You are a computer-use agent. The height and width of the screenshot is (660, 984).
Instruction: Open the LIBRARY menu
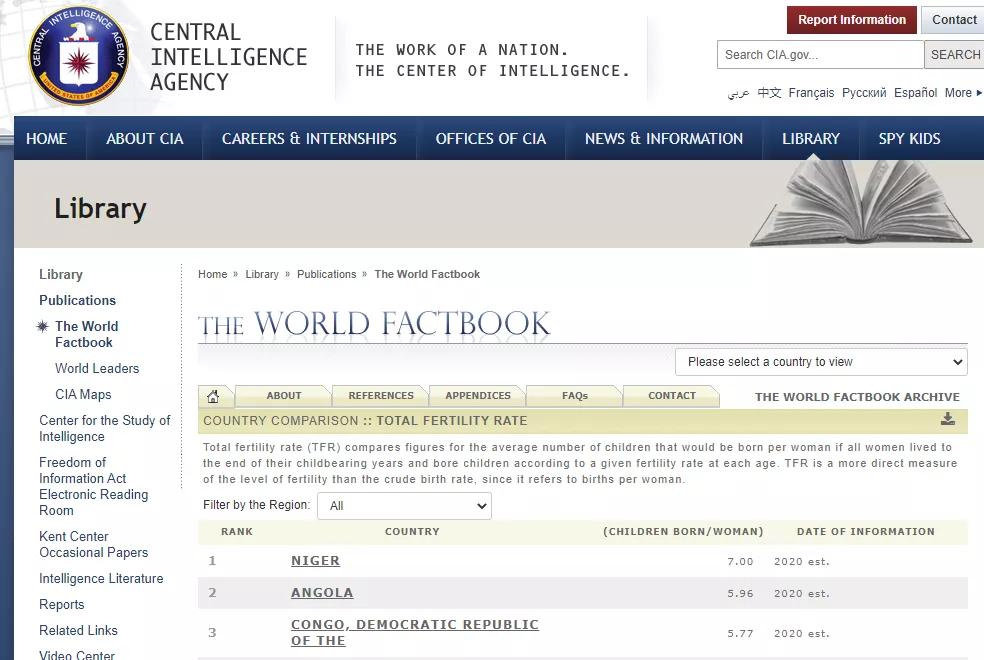[811, 139]
